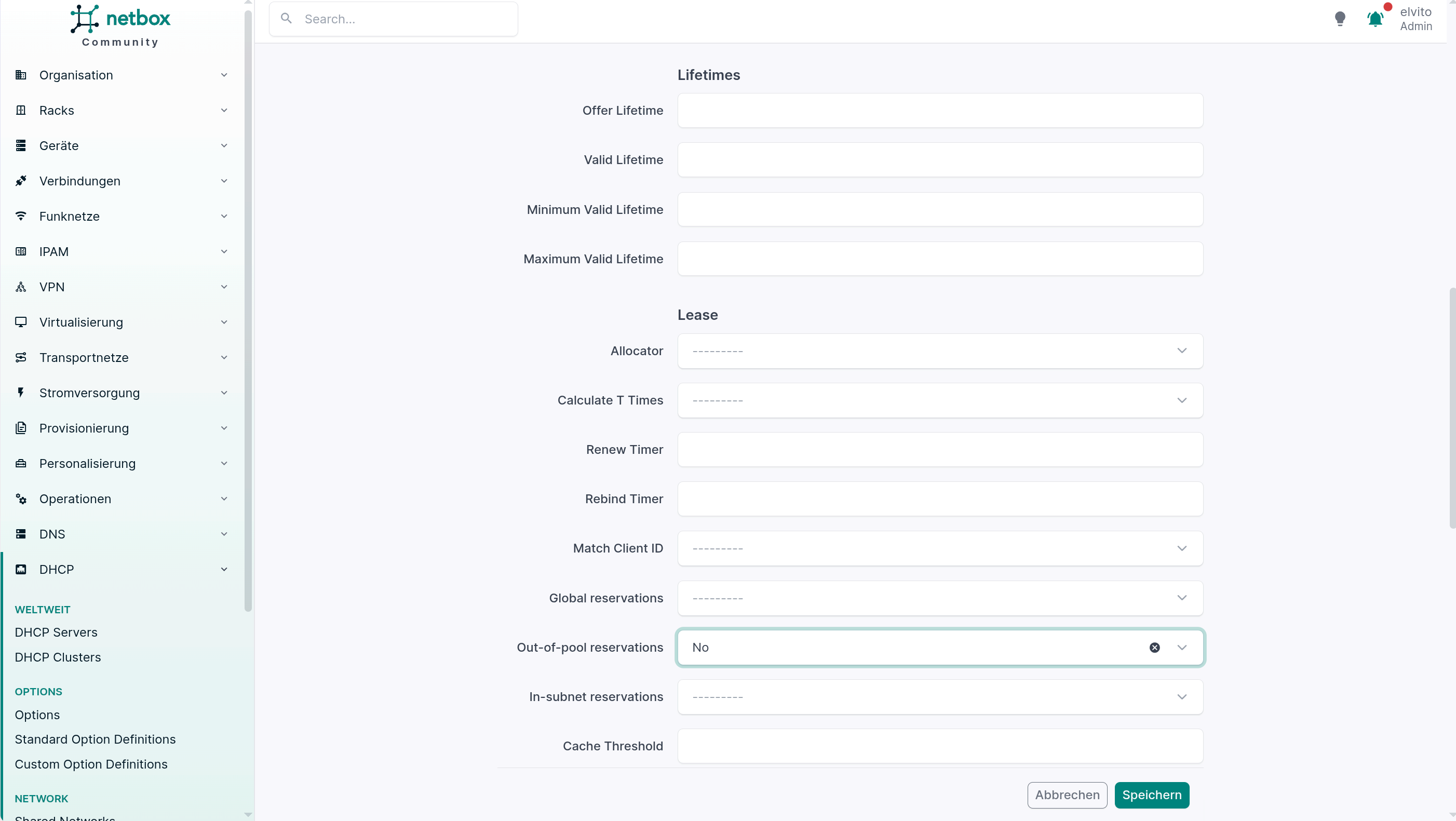The height and width of the screenshot is (821, 1456).
Task: Click the search magnifier icon
Action: coord(287,19)
